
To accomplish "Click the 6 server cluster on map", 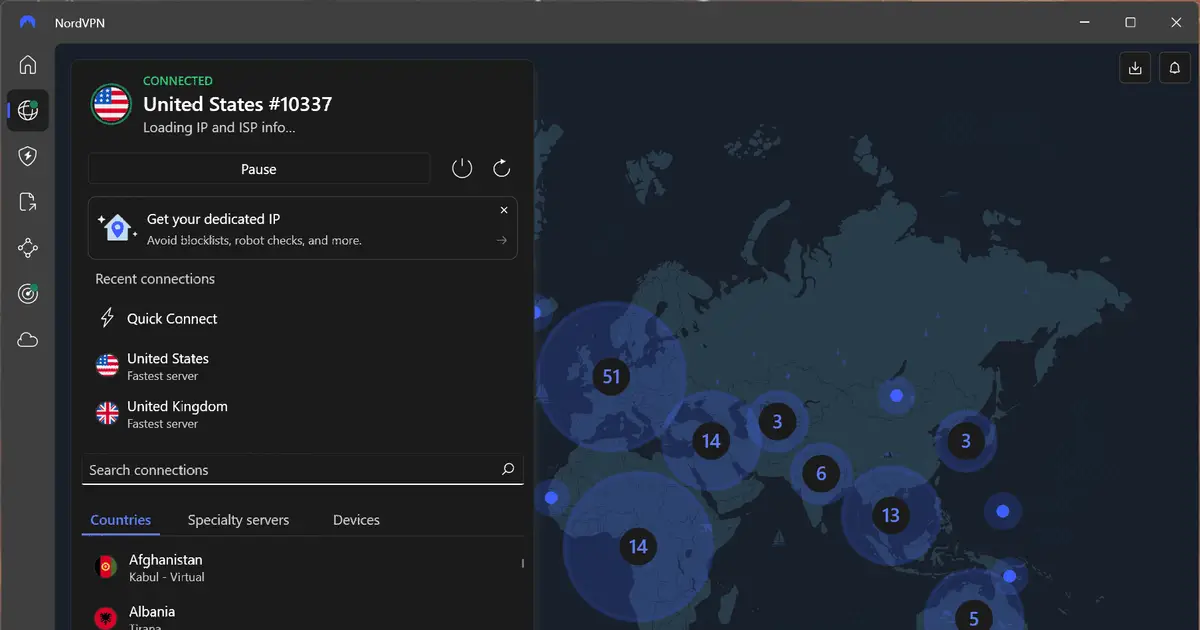I will pyautogui.click(x=821, y=474).
